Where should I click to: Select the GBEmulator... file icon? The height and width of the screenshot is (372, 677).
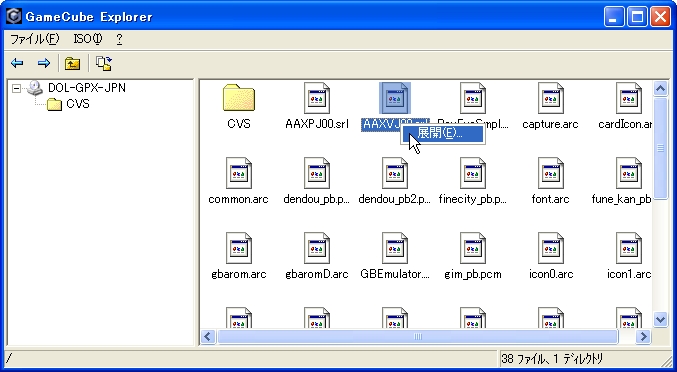click(x=395, y=248)
